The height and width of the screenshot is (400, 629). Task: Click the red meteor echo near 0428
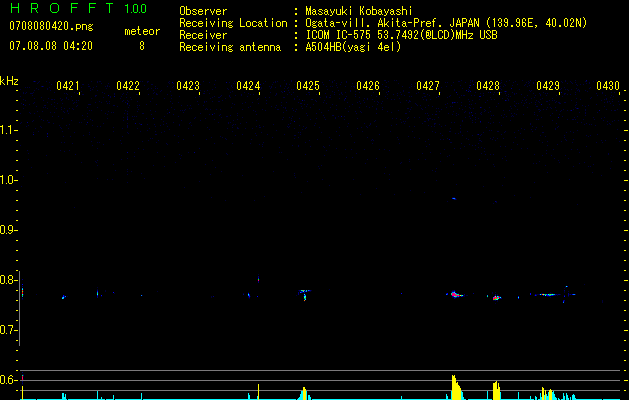tap(497, 298)
